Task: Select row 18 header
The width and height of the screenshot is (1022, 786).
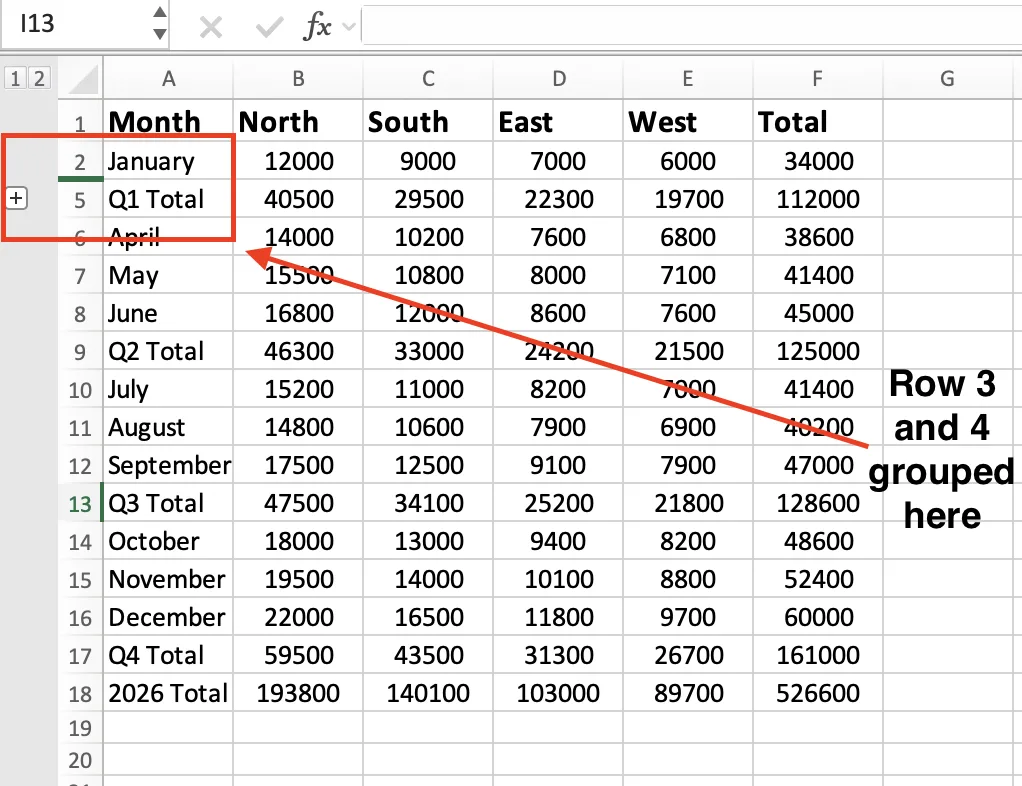Action: (x=80, y=693)
